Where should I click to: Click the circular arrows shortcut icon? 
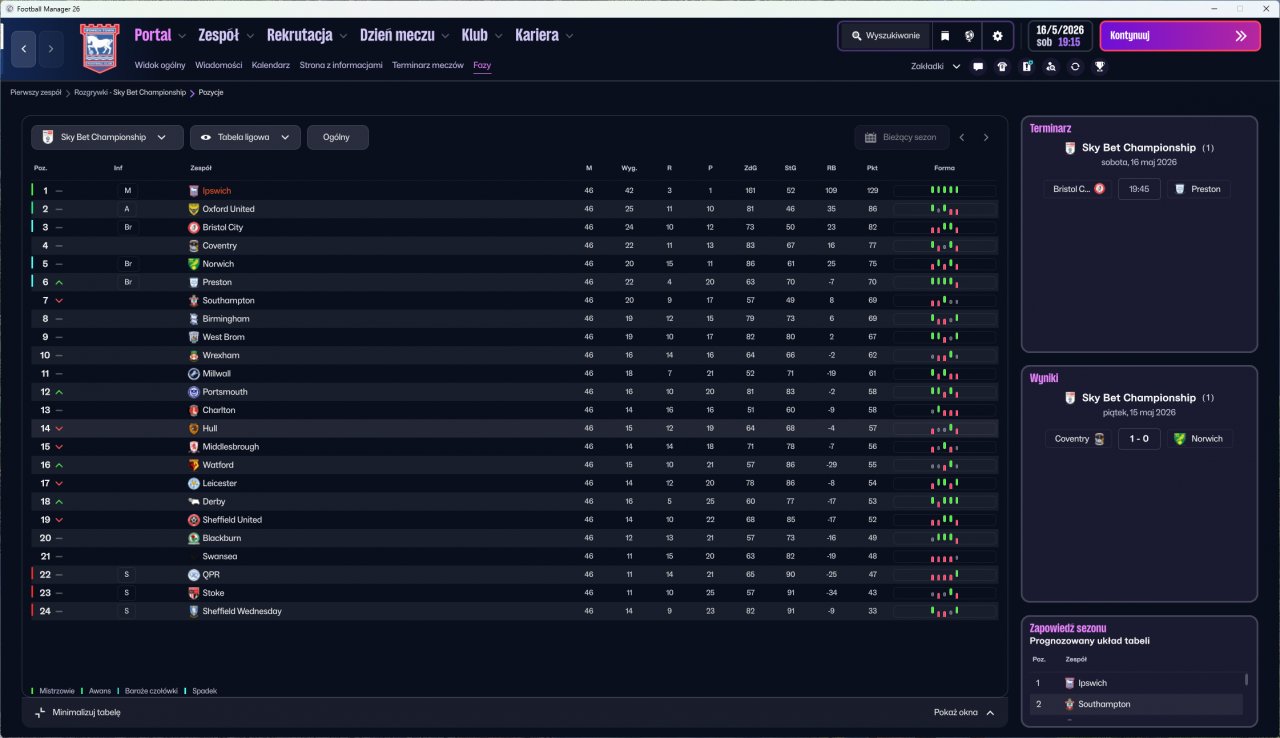tap(1075, 67)
